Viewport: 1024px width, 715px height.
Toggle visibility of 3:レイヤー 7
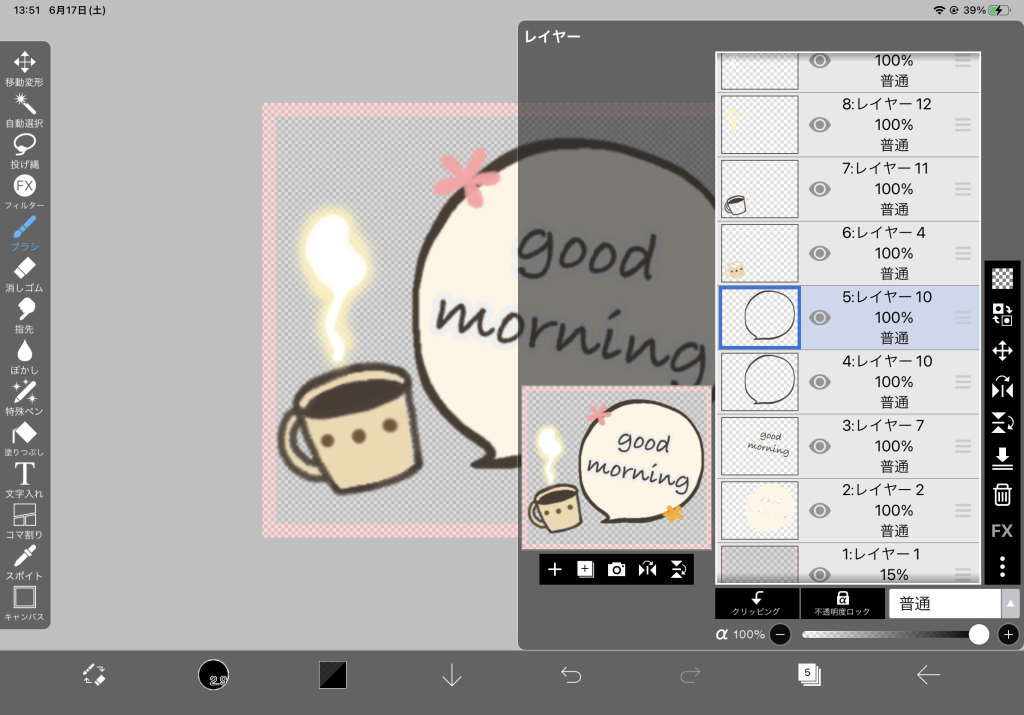coord(820,446)
